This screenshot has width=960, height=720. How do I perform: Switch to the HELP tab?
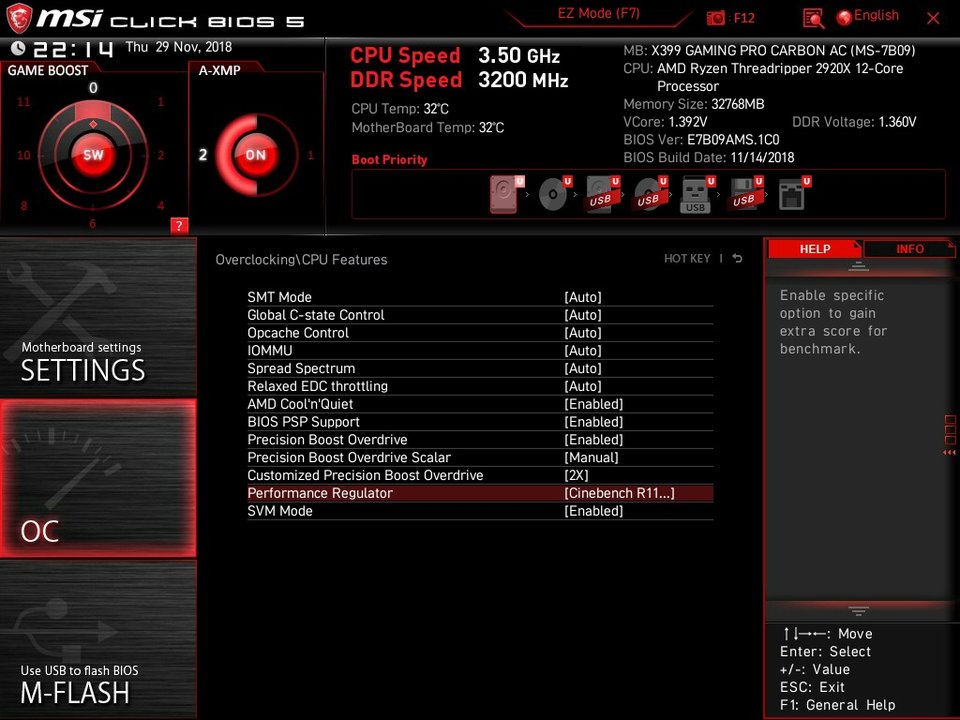pos(815,249)
